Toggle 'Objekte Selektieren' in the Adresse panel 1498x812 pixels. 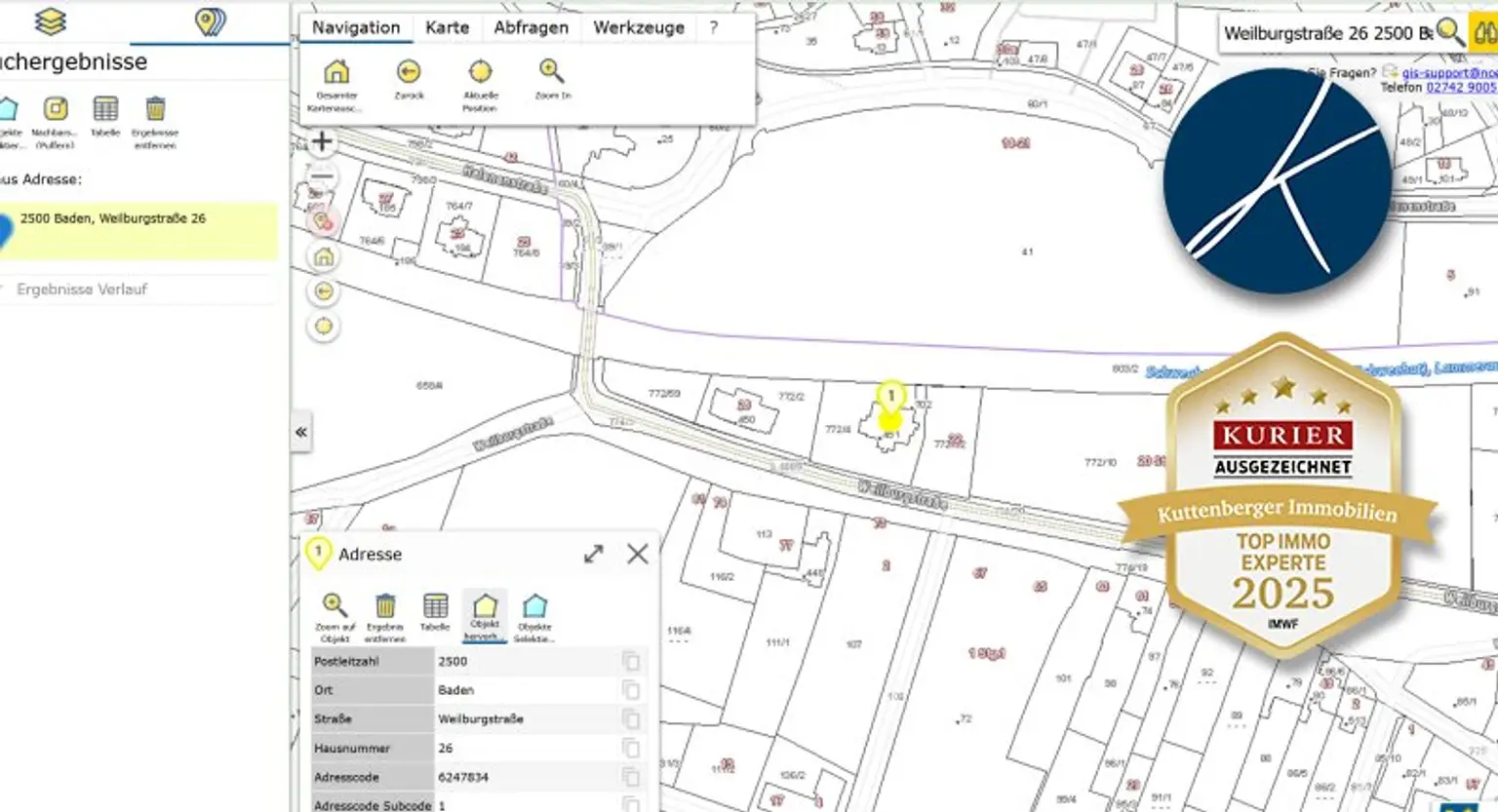(534, 606)
